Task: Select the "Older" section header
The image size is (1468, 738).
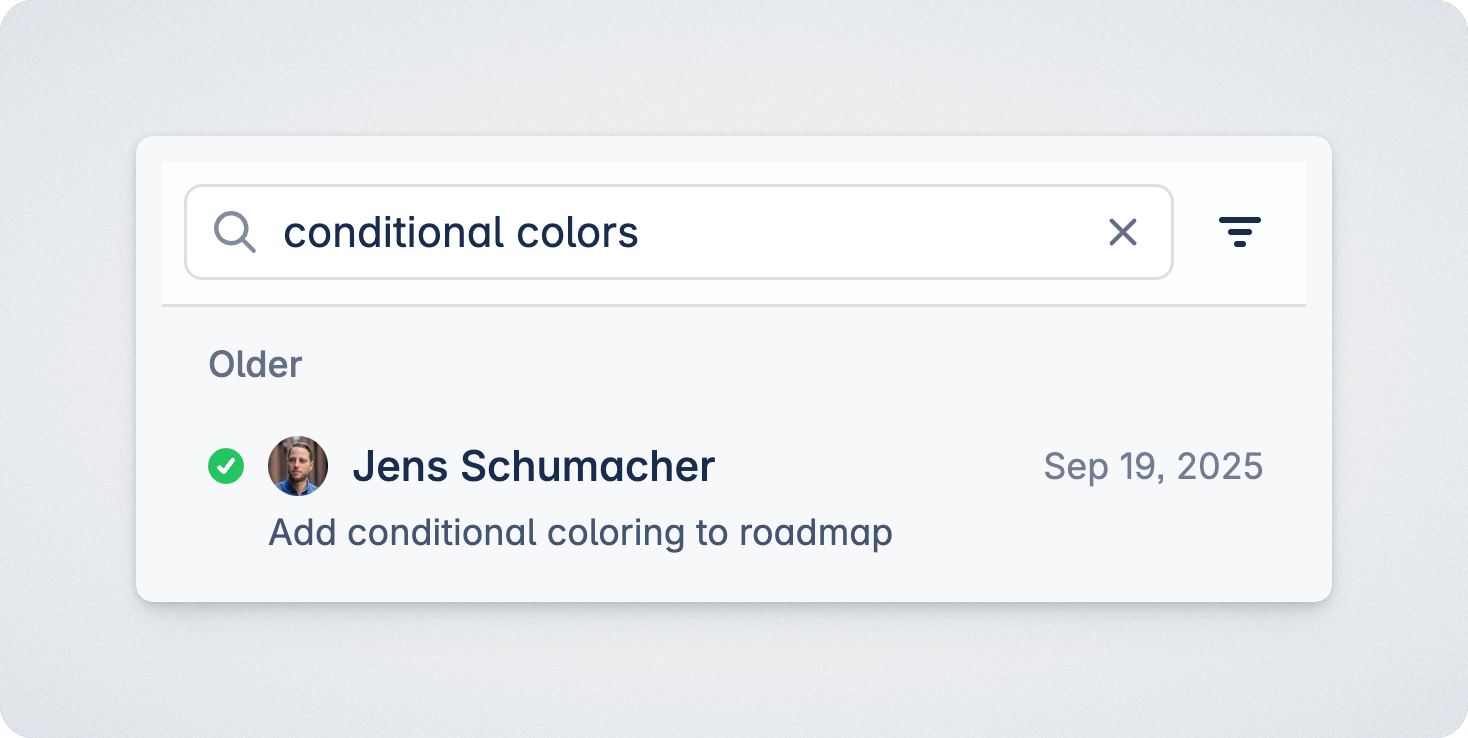Action: point(255,365)
